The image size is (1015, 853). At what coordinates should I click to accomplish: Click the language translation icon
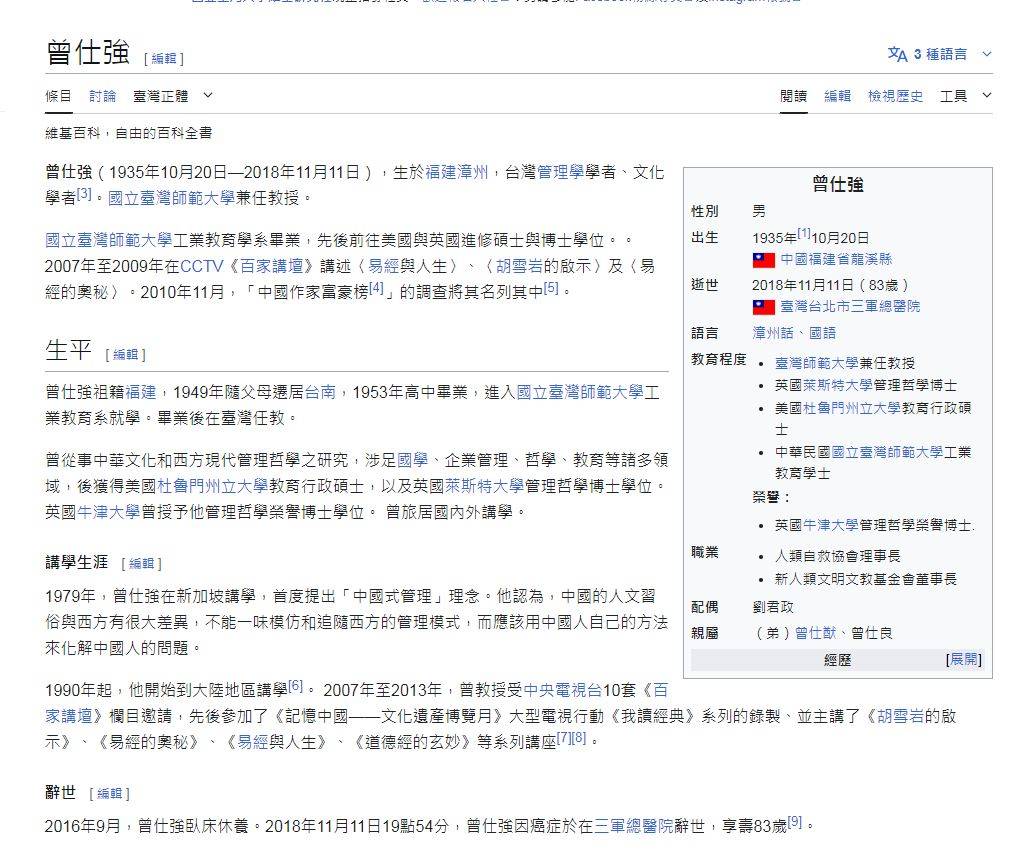tap(897, 55)
